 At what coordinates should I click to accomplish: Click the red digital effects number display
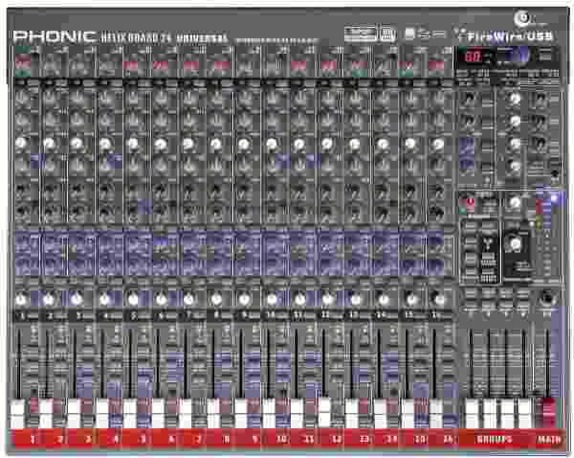coord(472,57)
